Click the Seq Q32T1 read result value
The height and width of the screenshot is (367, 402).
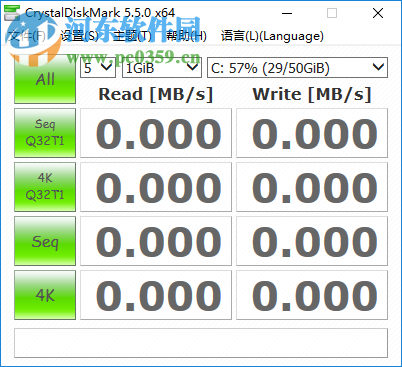click(156, 133)
